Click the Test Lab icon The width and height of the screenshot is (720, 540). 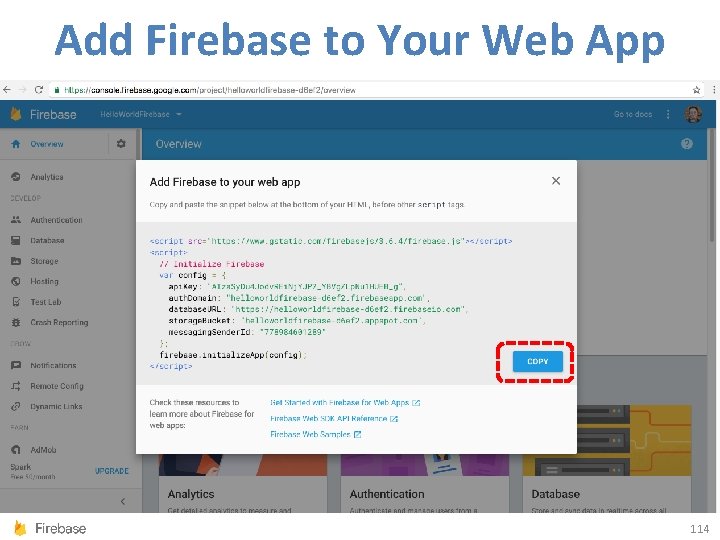16,302
